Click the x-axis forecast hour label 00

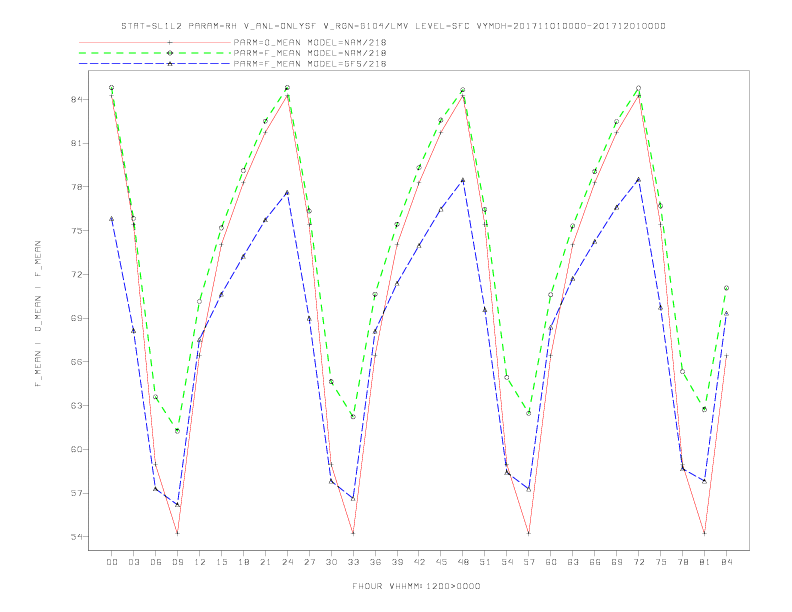112,562
